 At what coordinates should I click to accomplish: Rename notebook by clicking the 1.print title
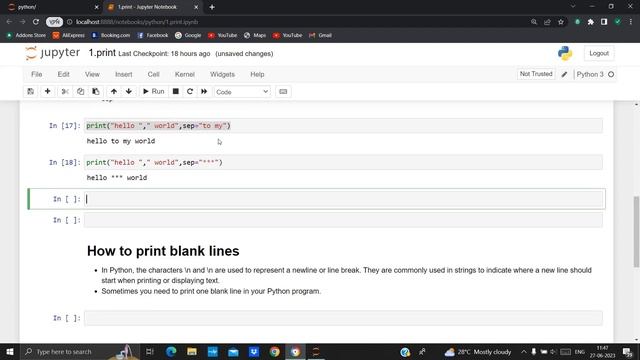102,53
